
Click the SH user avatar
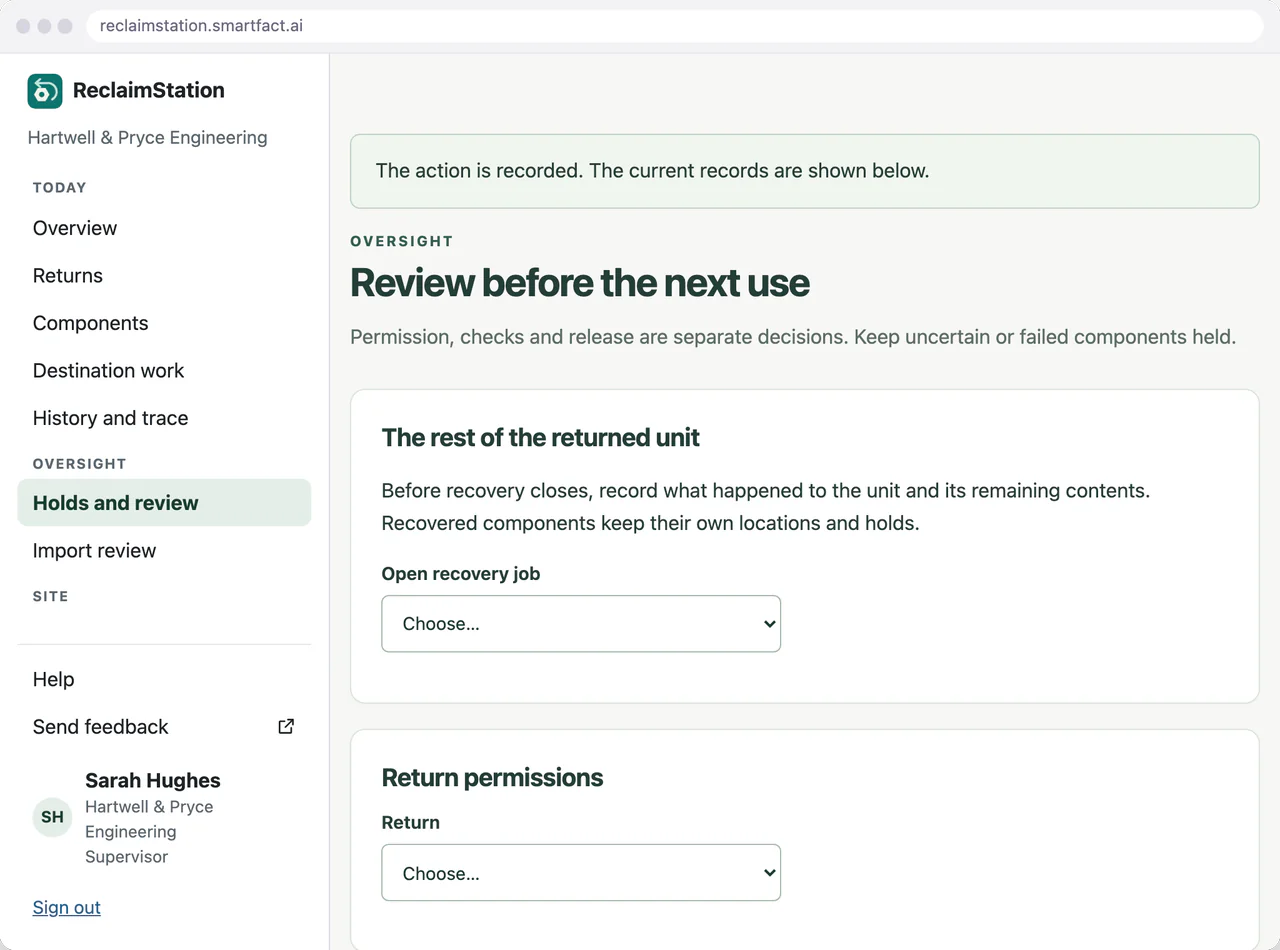52,817
